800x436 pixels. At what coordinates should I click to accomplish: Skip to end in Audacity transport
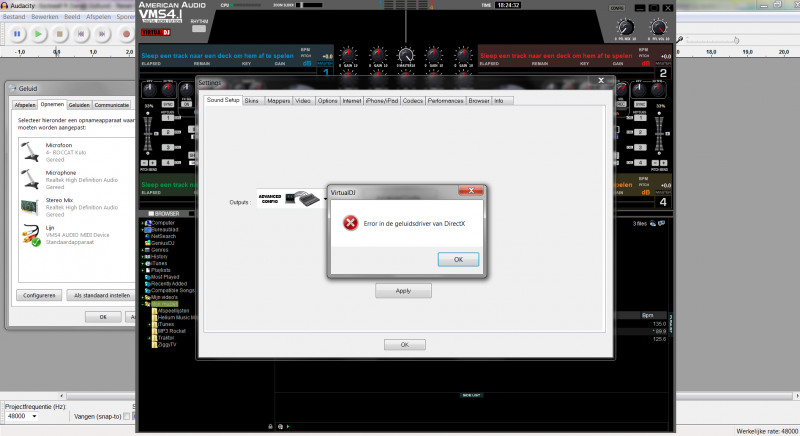point(102,34)
